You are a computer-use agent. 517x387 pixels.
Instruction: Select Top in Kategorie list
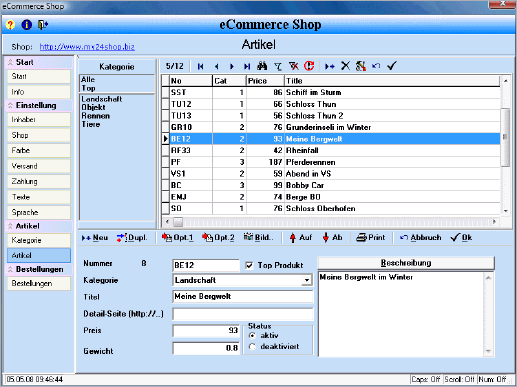pos(88,88)
